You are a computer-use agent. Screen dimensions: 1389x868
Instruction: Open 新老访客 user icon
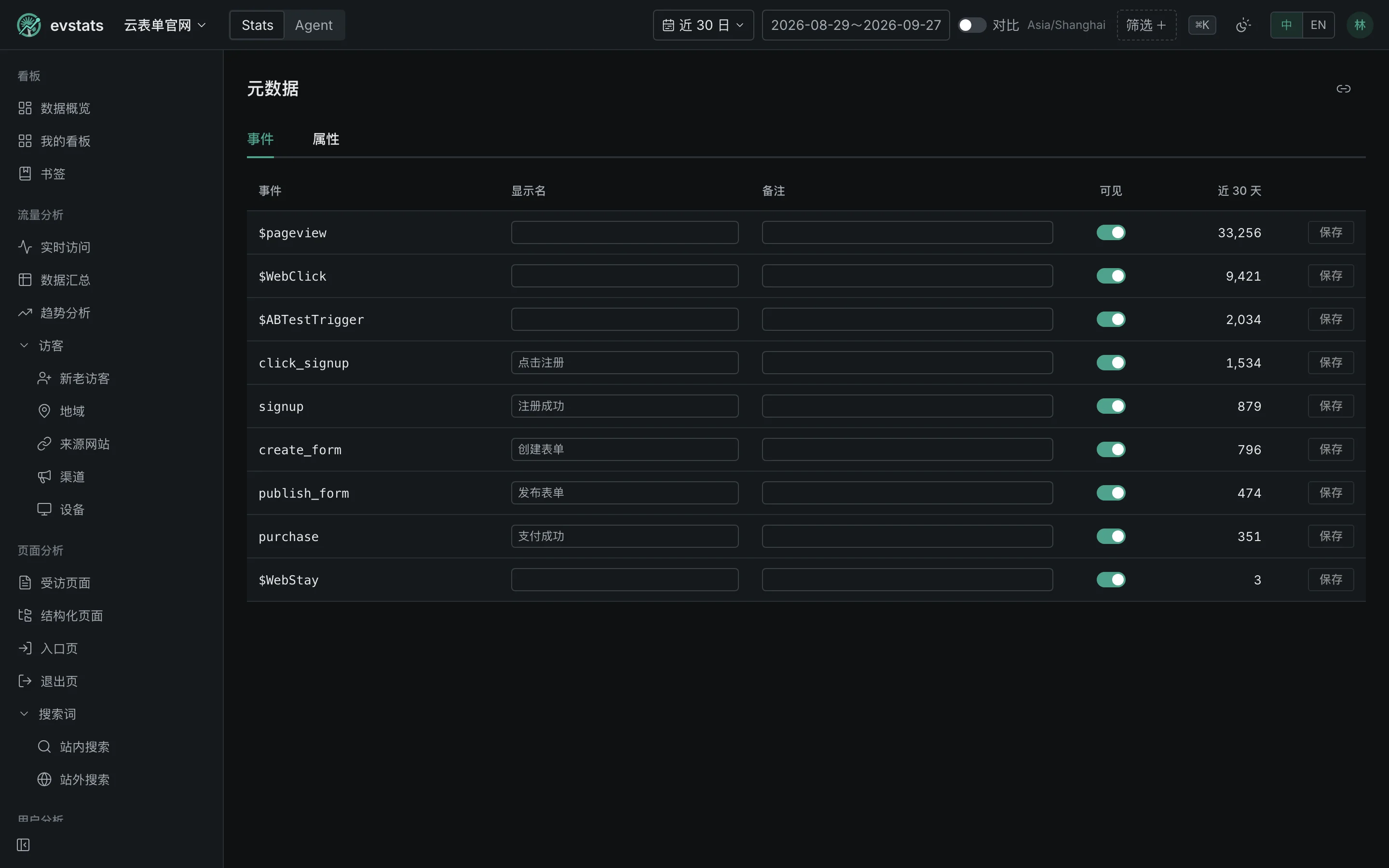[x=44, y=379]
